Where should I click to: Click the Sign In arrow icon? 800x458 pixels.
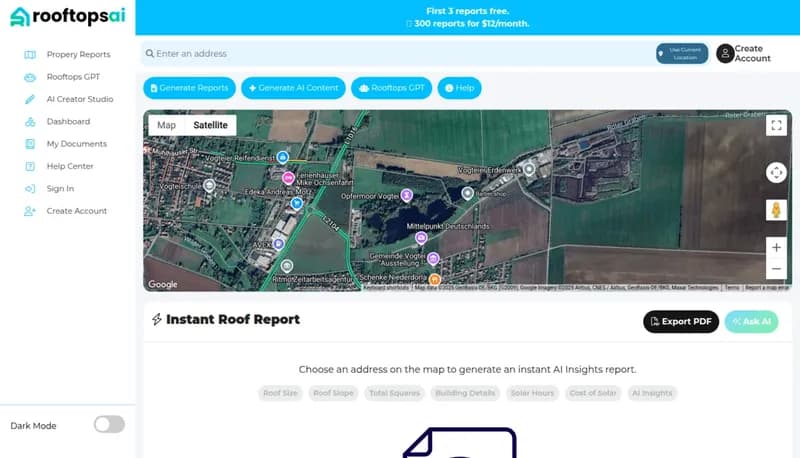pyautogui.click(x=30, y=189)
